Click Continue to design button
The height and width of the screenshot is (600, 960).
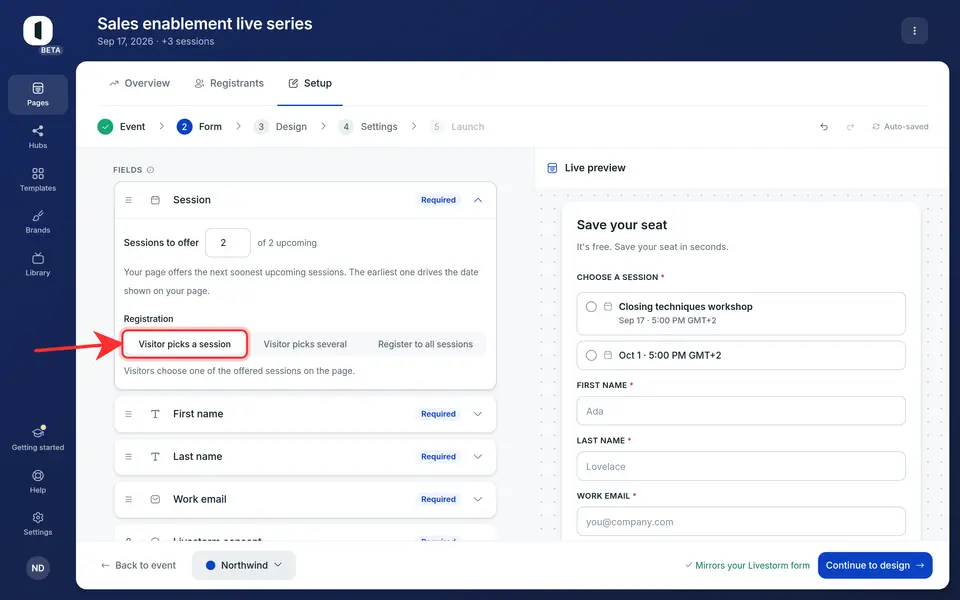pyautogui.click(x=875, y=565)
